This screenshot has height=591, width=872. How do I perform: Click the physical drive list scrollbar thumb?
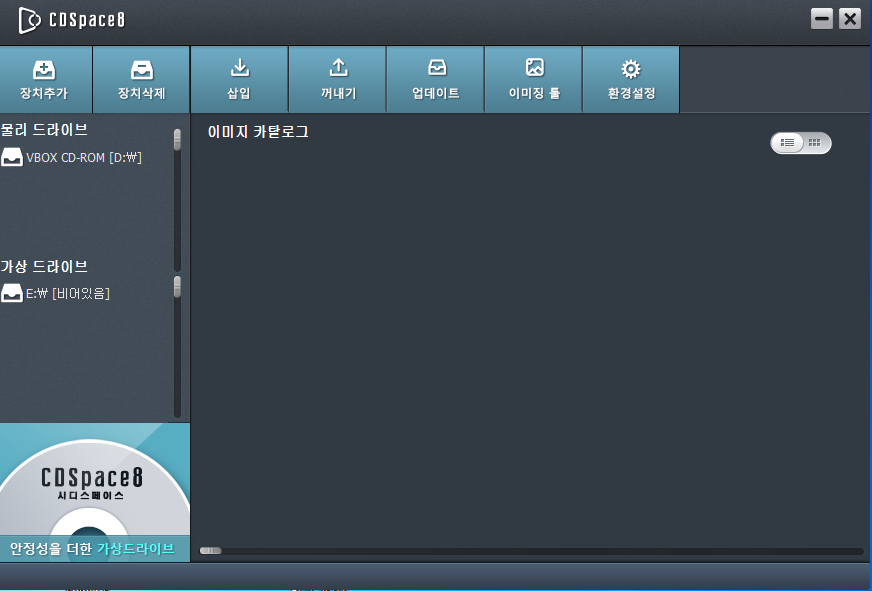tap(177, 140)
